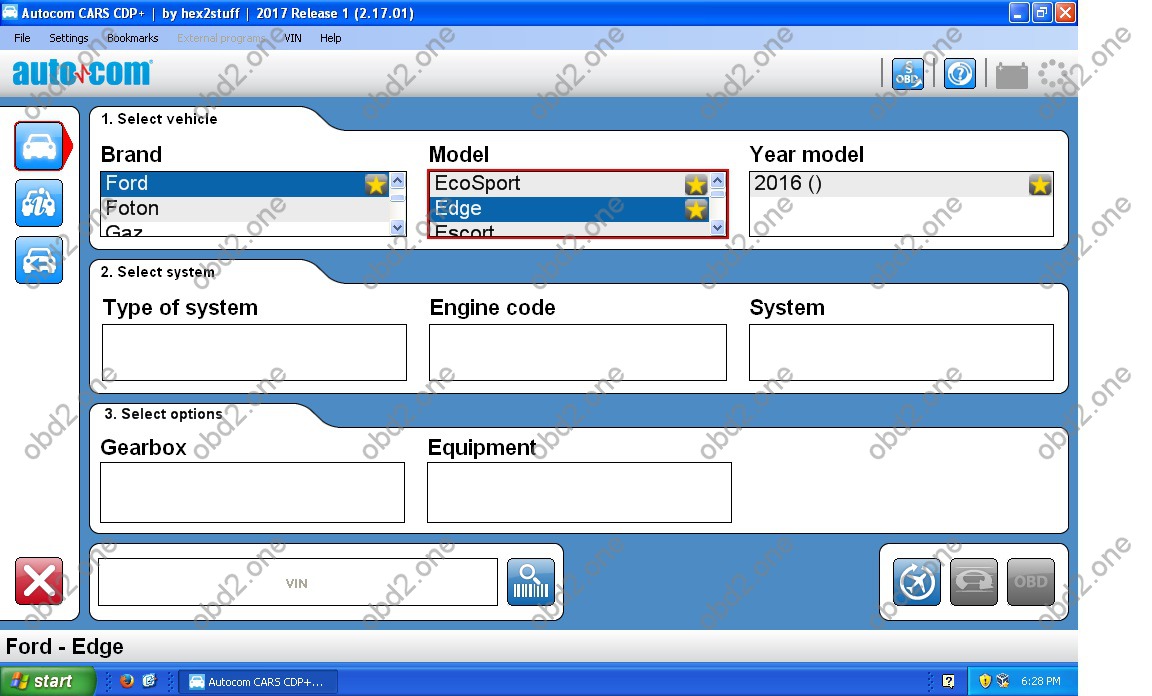Click the System list box

click(901, 352)
